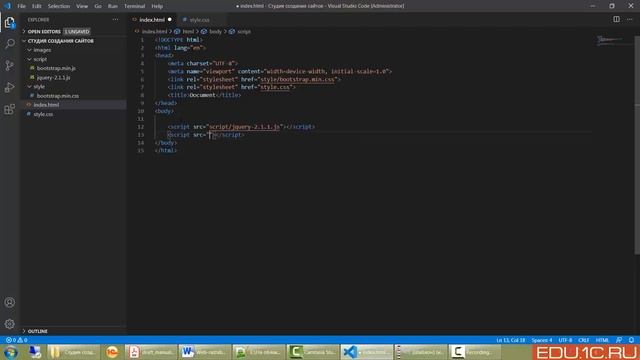Screen dimensions: 640x360
Task: Click the Windows Start button
Action: [11, 352]
